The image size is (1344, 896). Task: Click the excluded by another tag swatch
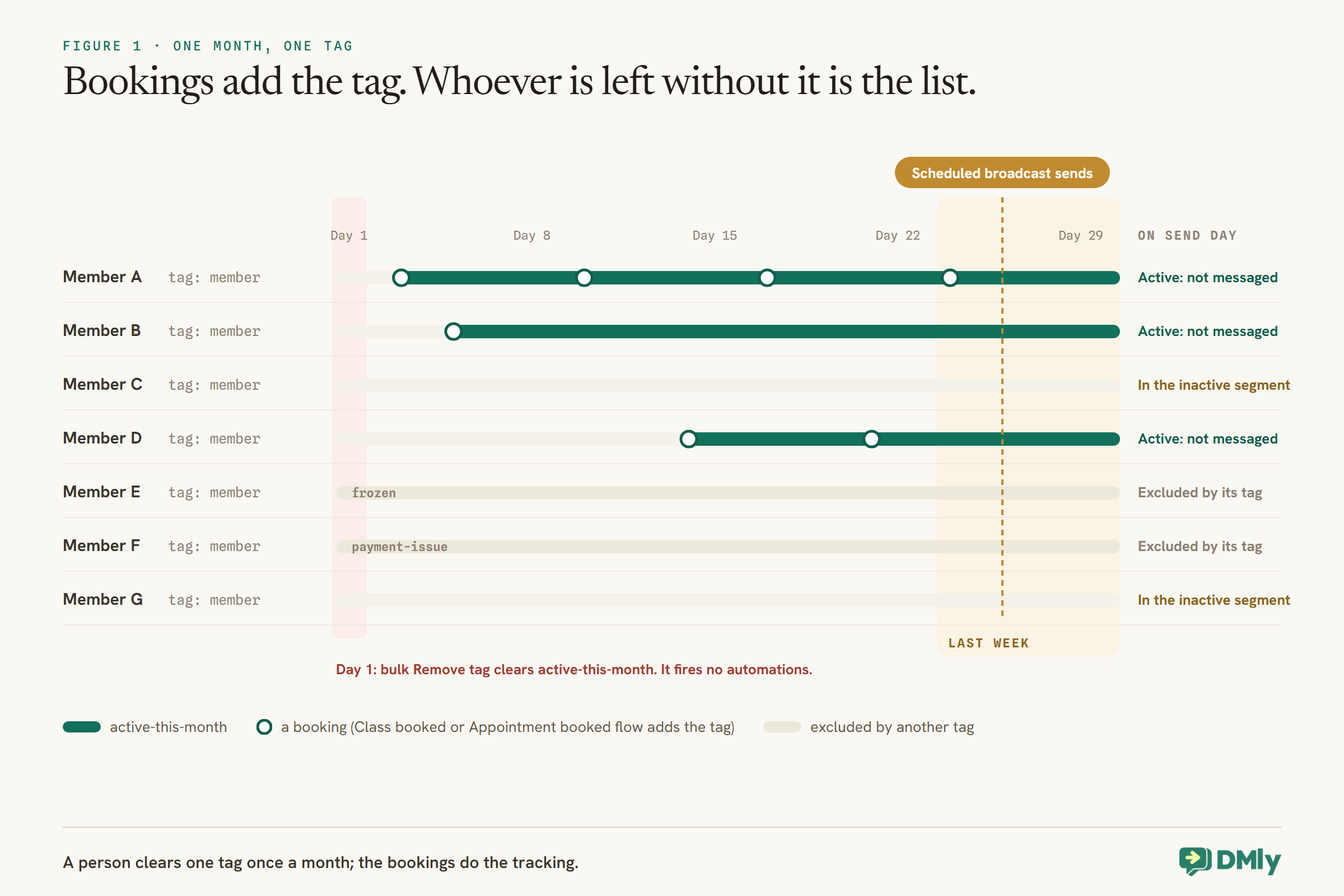click(x=782, y=727)
